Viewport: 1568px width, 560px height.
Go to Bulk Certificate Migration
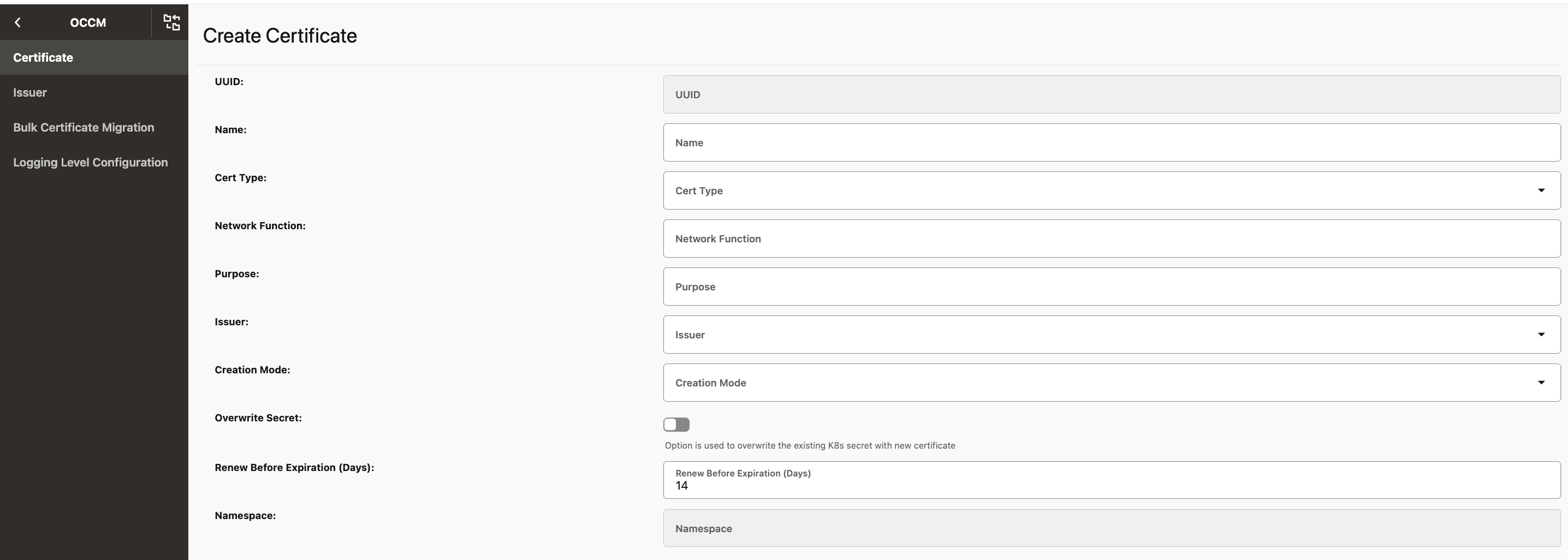click(84, 127)
